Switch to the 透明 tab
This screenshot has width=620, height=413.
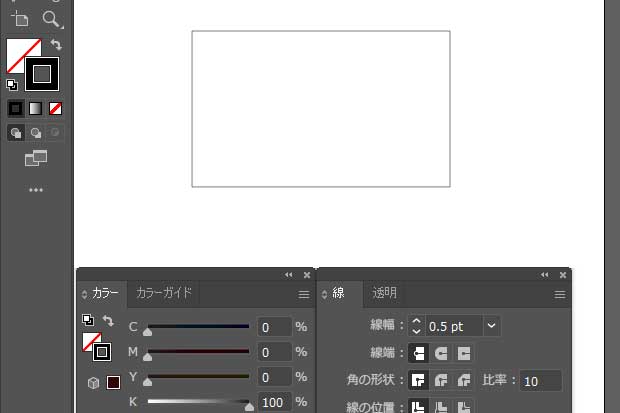[384, 293]
